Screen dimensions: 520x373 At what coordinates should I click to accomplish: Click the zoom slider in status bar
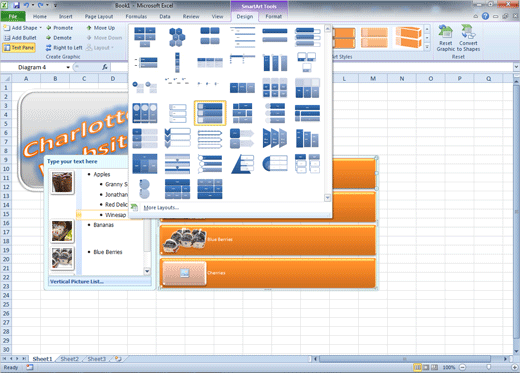point(488,367)
